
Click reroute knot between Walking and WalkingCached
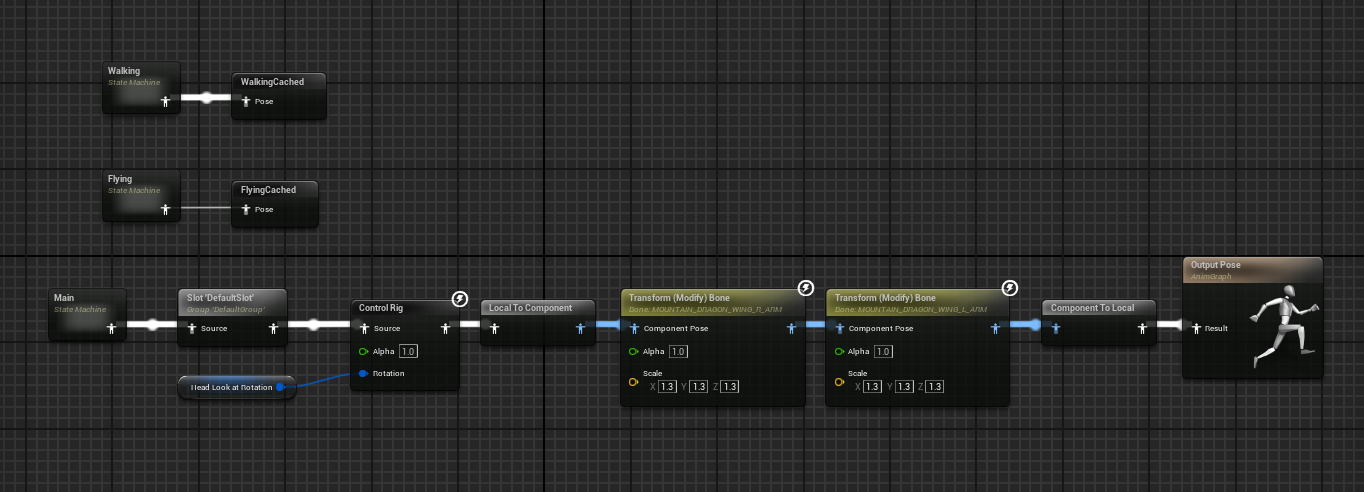(207, 98)
